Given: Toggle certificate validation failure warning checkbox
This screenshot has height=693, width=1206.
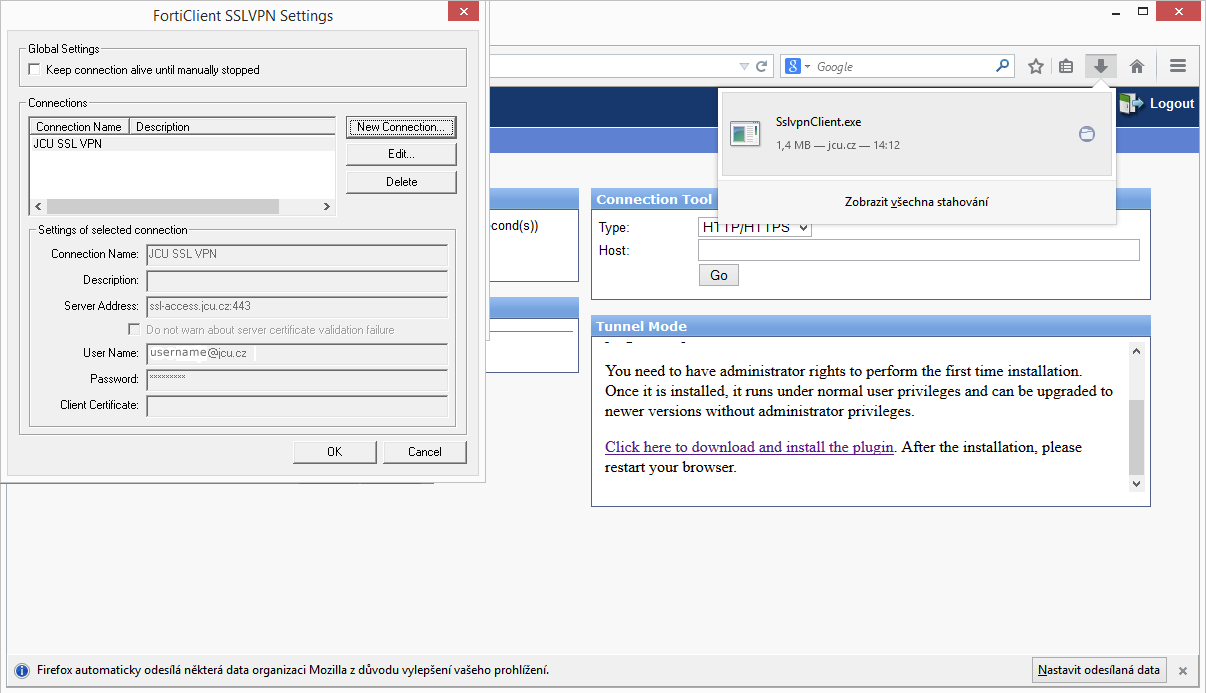Looking at the screenshot, I should coord(134,329).
